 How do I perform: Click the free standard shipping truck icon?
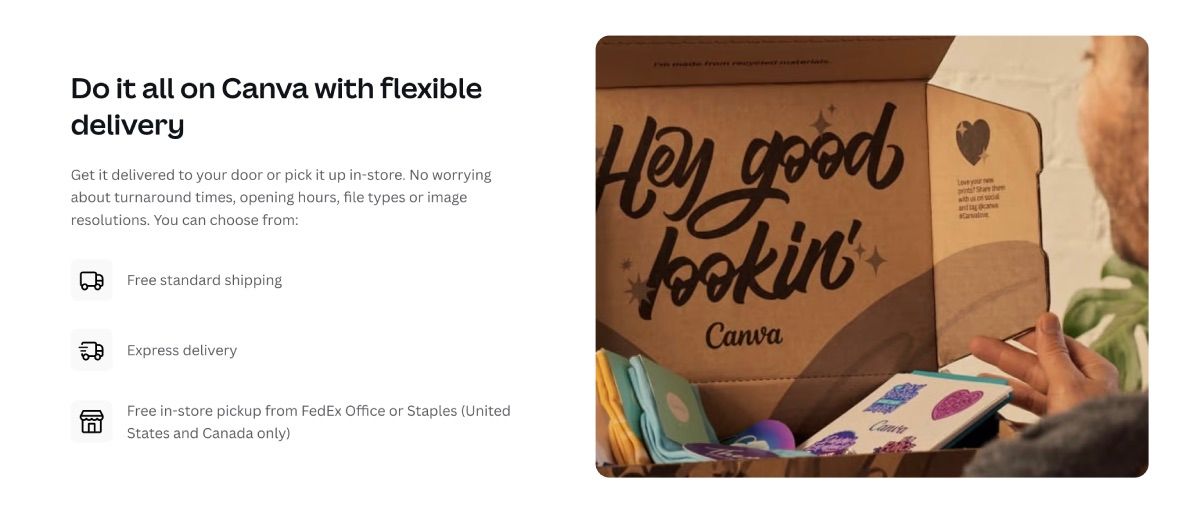click(x=92, y=280)
